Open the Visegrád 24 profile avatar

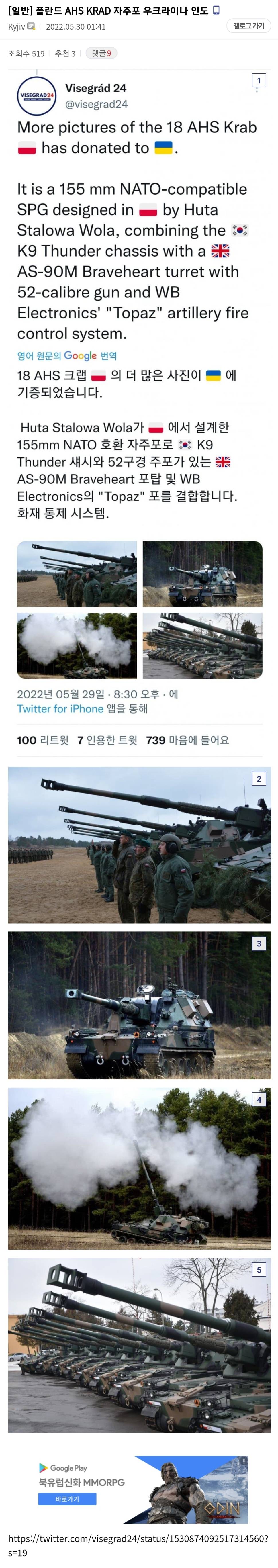point(37,96)
